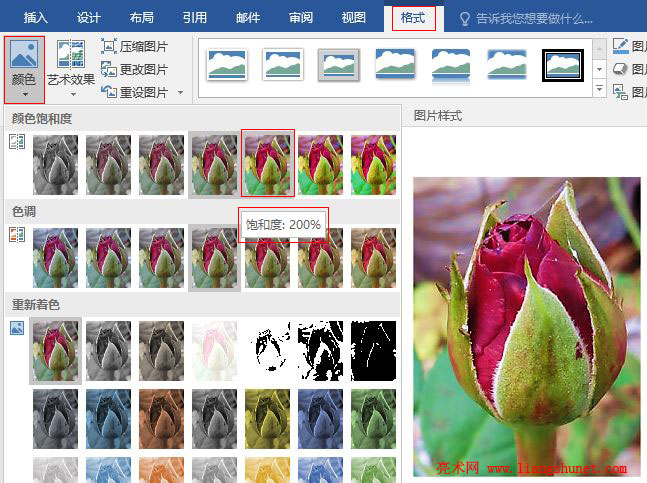Select the warmest color tone thumbnail
The height and width of the screenshot is (483, 647).
tap(373, 258)
